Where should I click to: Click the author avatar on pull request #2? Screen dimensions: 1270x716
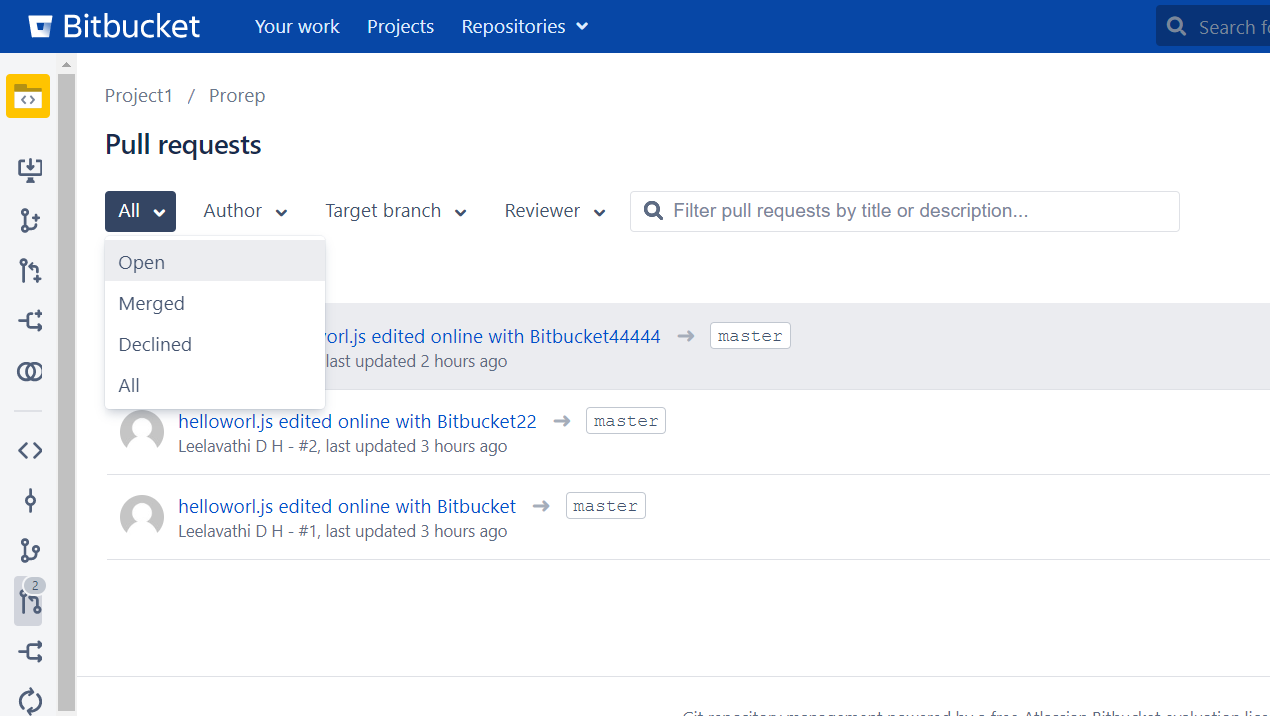[142, 432]
